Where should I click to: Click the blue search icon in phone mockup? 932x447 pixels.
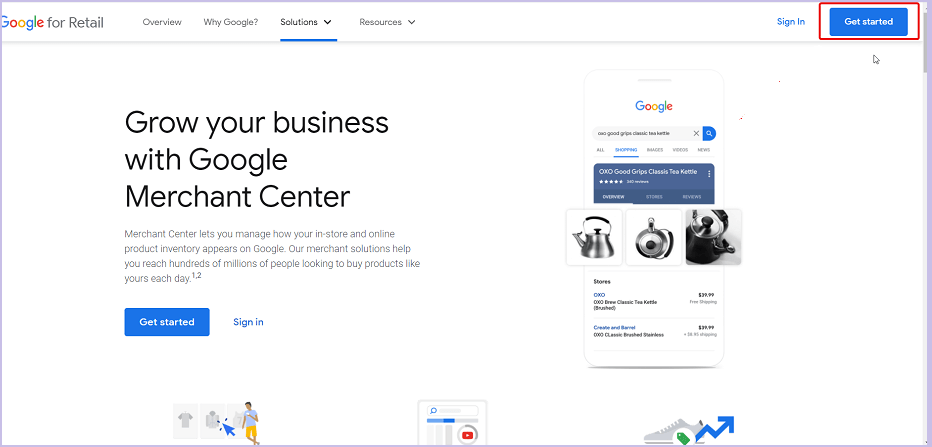709,133
